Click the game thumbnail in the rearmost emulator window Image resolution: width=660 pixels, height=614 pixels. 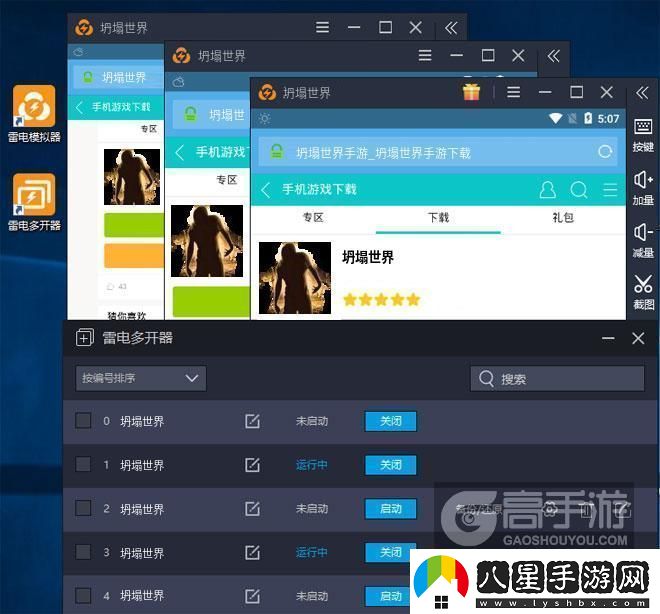pyautogui.click(x=132, y=177)
